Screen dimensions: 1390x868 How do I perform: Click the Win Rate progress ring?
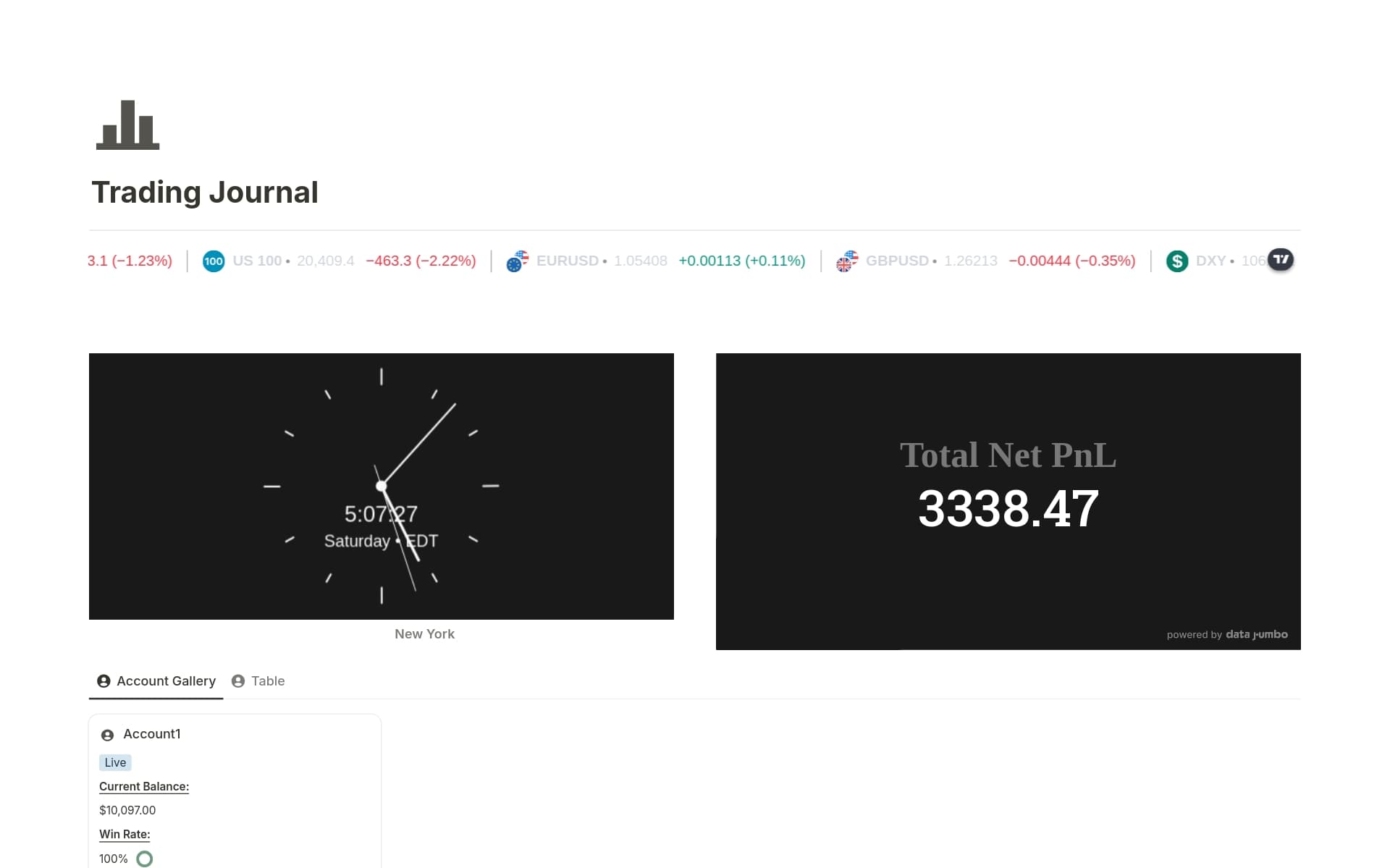145,859
